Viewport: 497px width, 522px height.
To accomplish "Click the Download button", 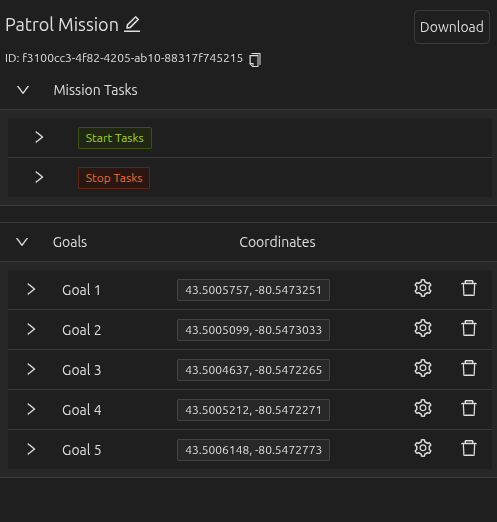I will click(x=452, y=27).
